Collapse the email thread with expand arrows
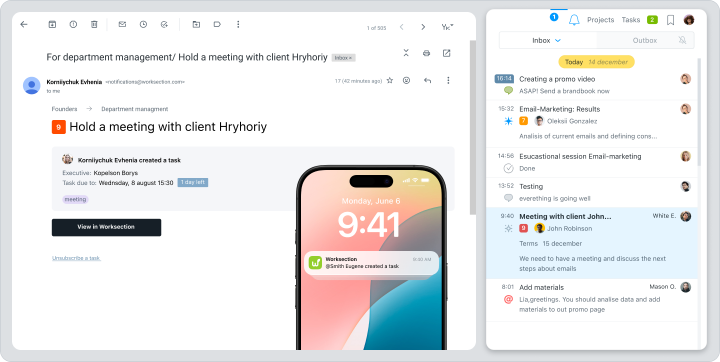Image resolution: width=720 pixels, height=362 pixels. point(406,53)
